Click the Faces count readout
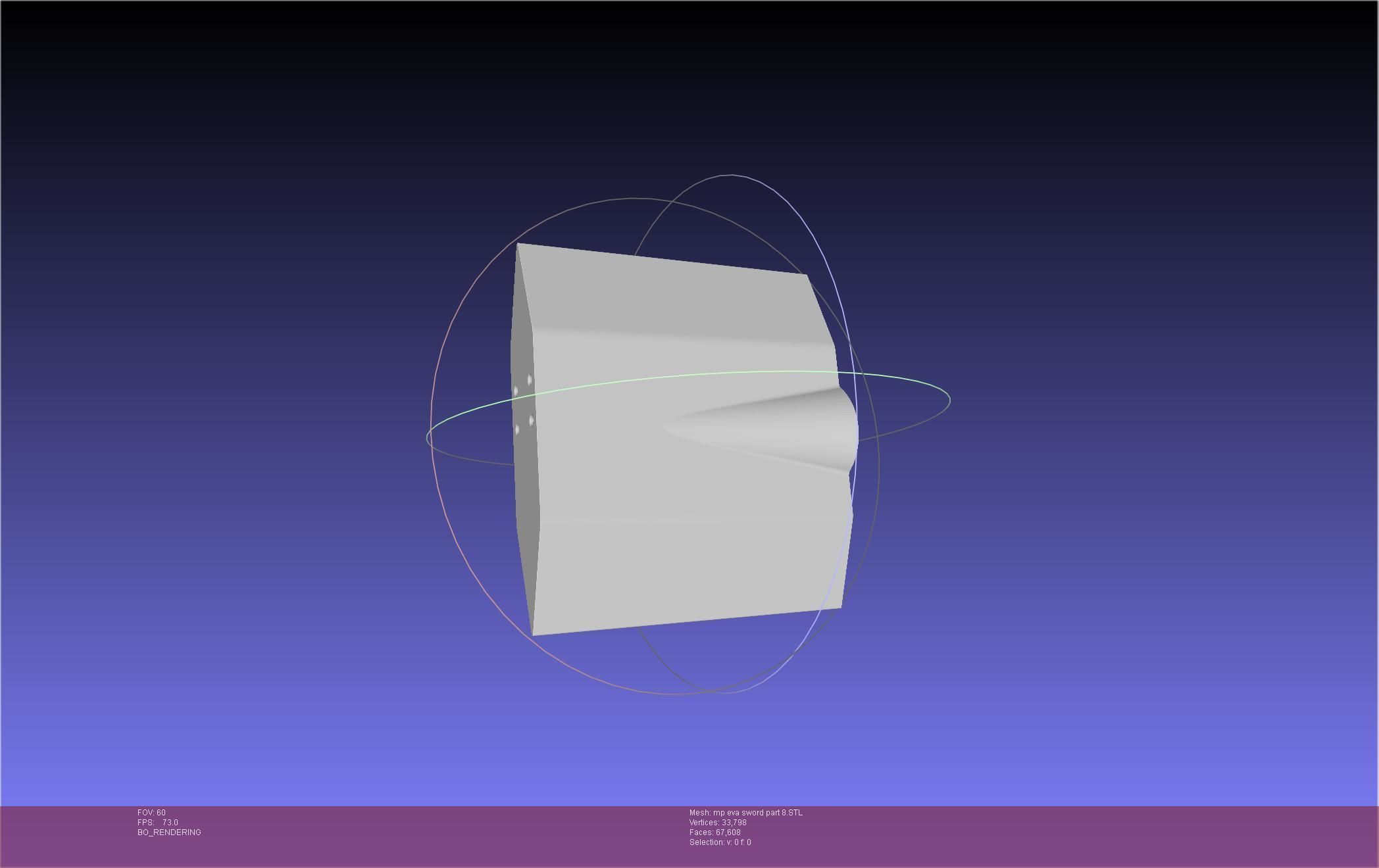 [x=715, y=832]
